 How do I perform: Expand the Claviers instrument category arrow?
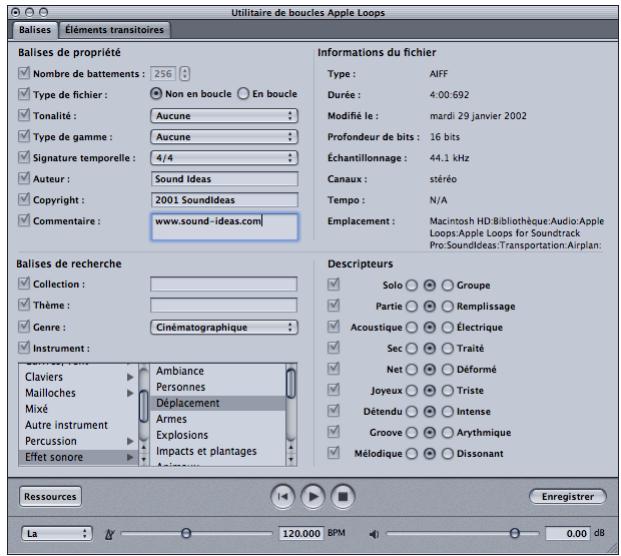pos(130,377)
